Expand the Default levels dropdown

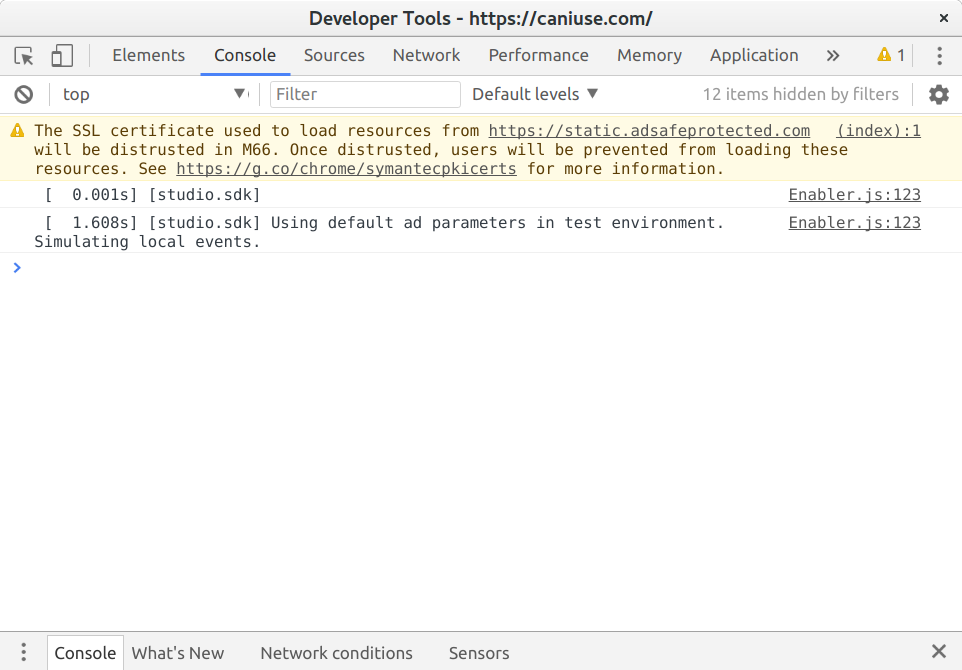(535, 94)
